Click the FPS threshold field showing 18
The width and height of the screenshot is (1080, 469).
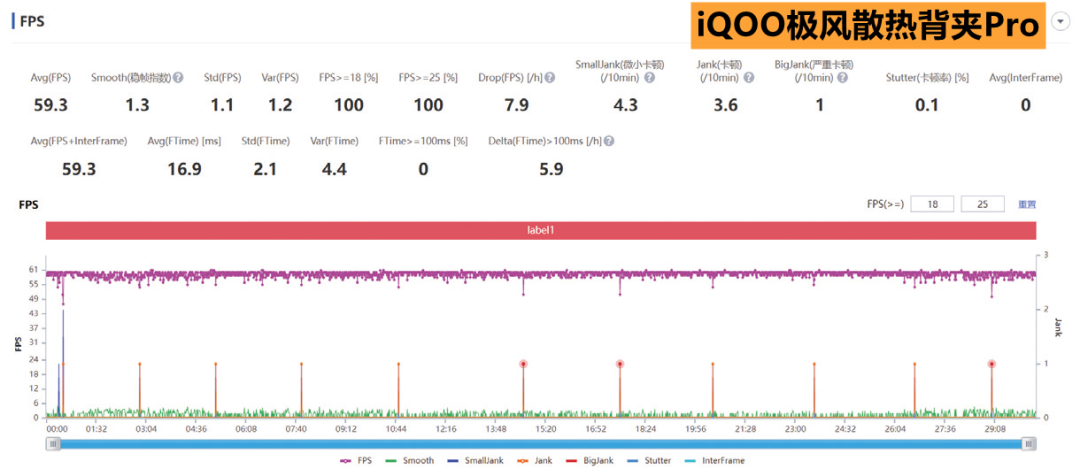932,204
